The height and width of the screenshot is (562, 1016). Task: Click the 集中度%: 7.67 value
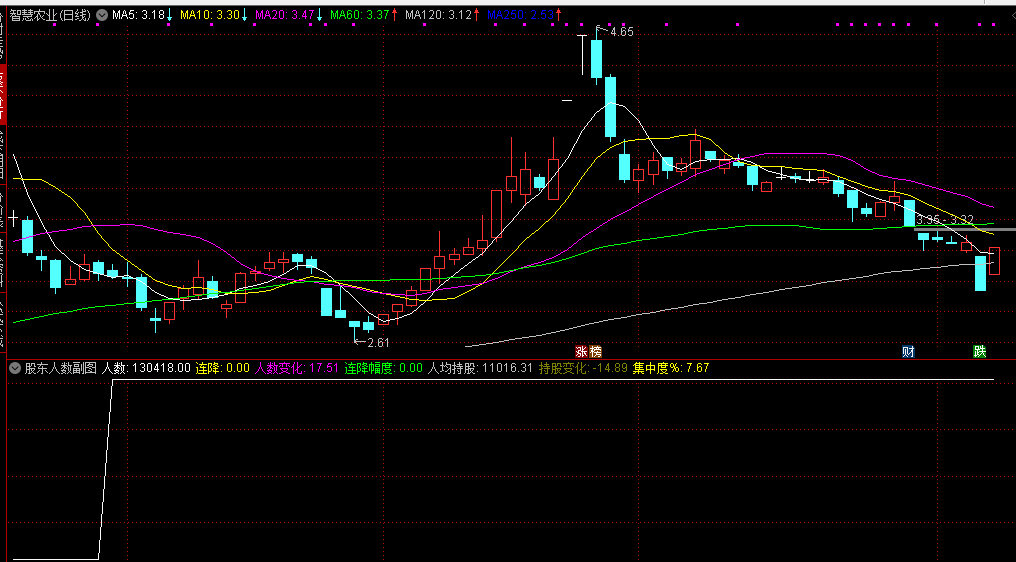click(671, 368)
